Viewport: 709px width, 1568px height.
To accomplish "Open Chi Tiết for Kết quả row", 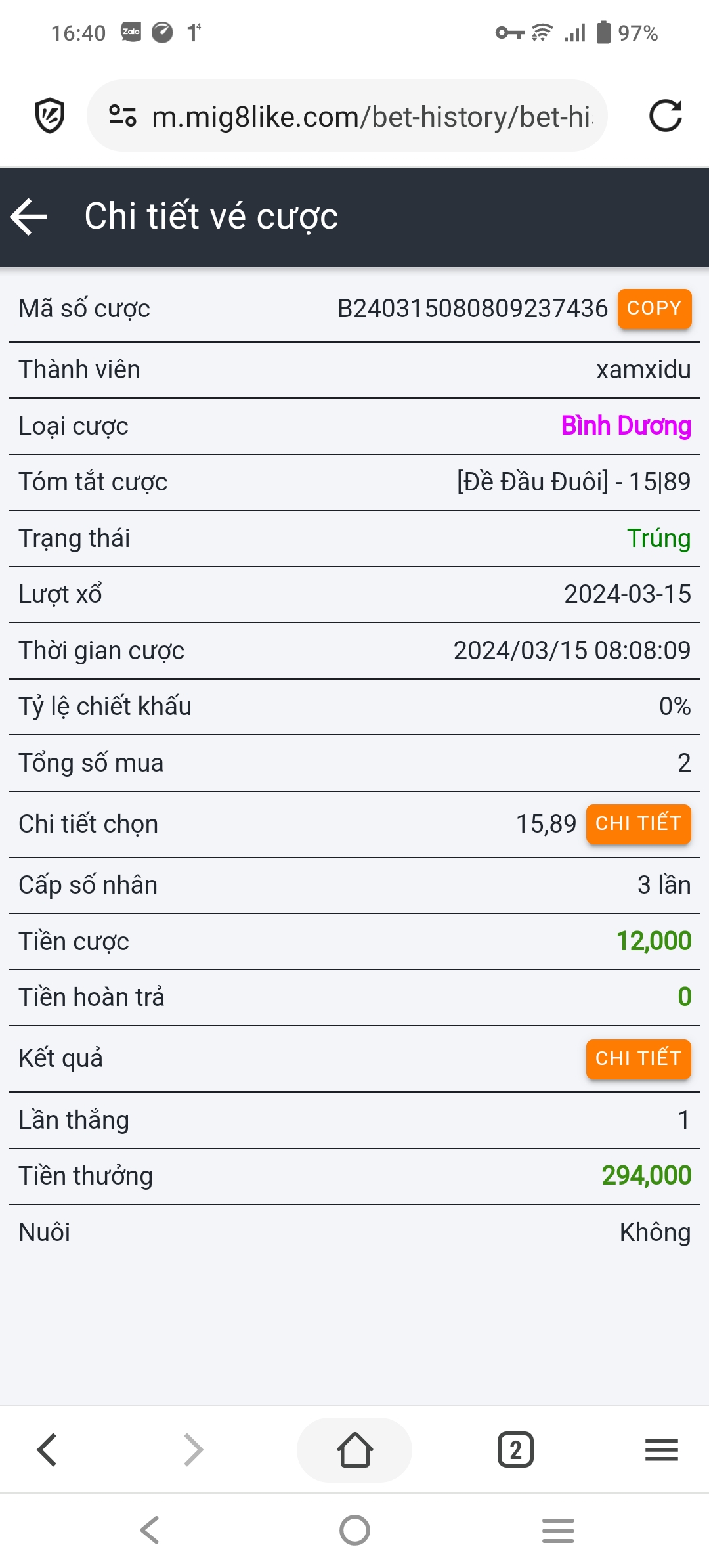I will click(x=638, y=1058).
